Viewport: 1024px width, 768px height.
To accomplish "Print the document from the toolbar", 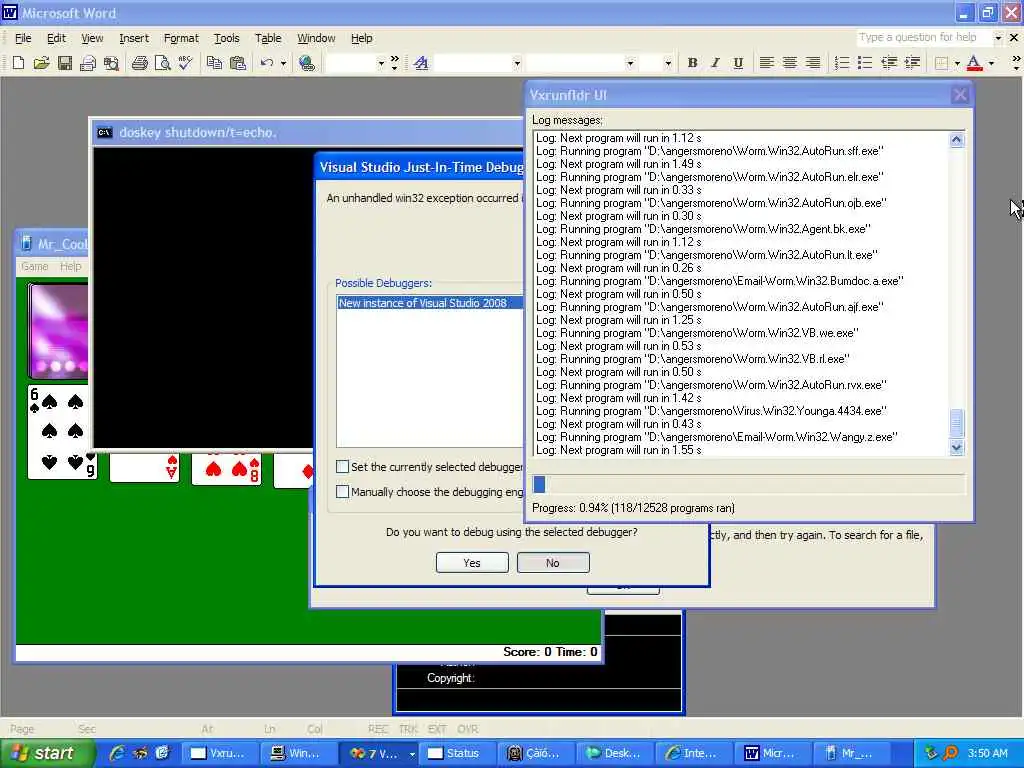I will 139,63.
